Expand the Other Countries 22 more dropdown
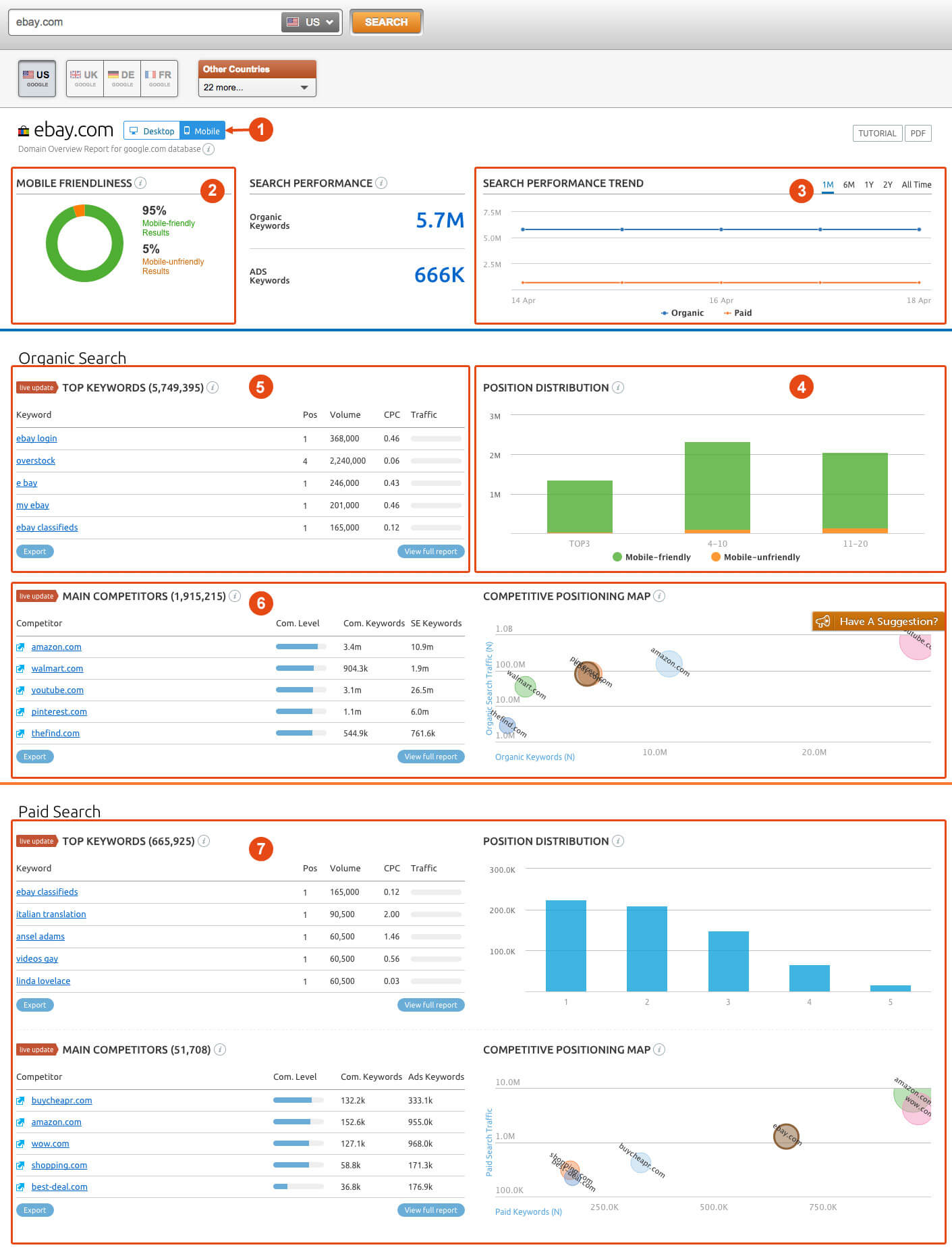 tap(256, 88)
